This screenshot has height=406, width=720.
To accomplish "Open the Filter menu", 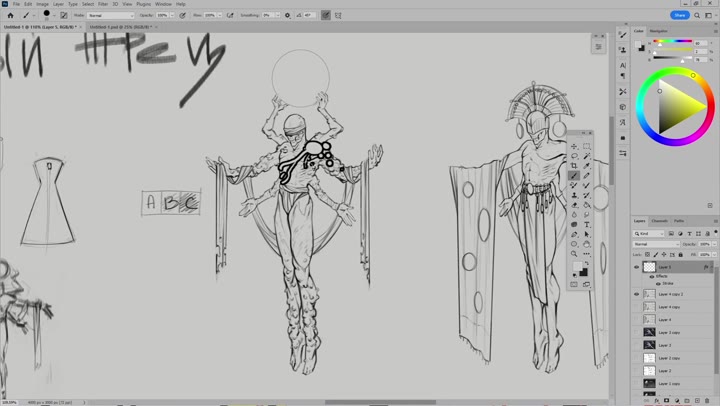I will [103, 4].
